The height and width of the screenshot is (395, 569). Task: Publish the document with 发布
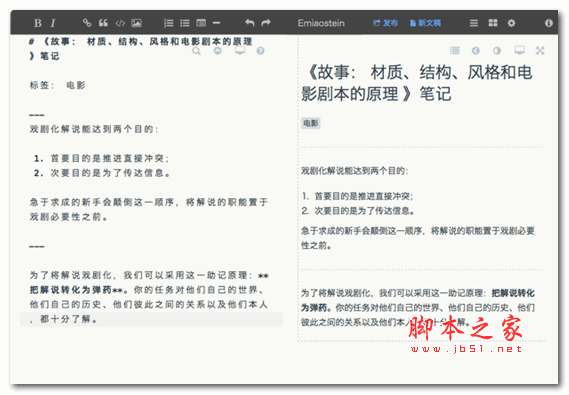click(x=385, y=23)
